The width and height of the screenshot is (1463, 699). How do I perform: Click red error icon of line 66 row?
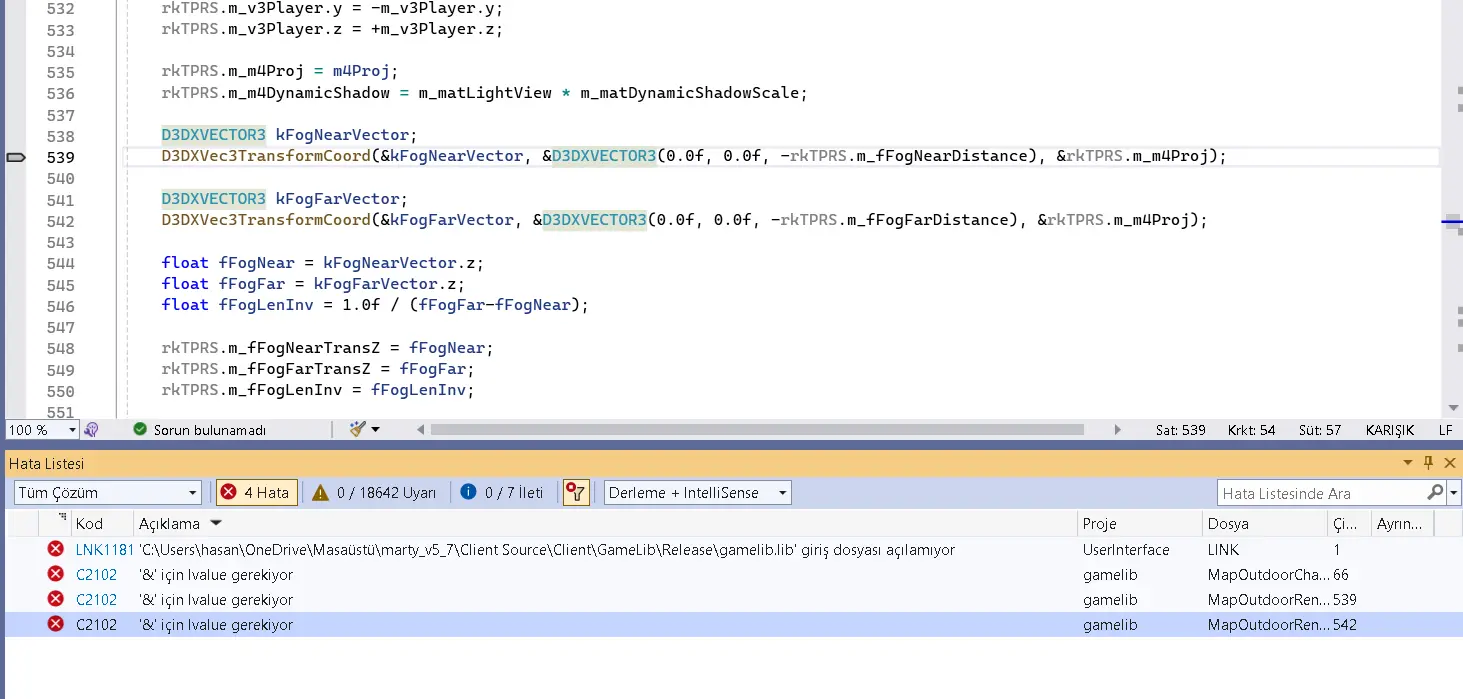(56, 574)
